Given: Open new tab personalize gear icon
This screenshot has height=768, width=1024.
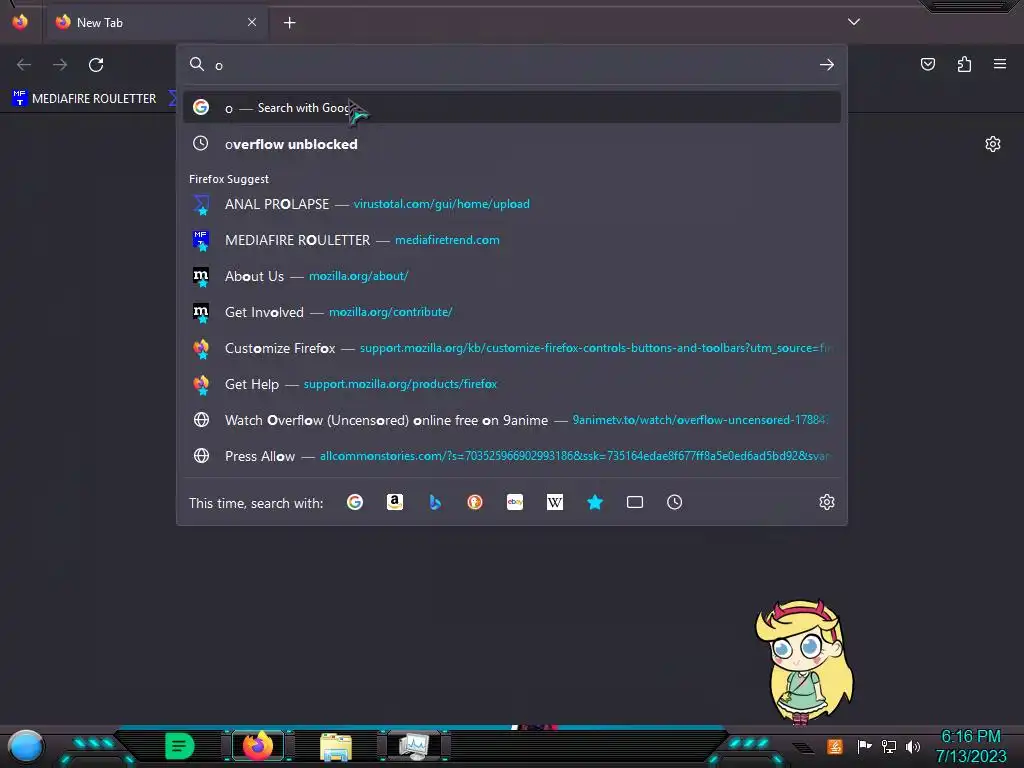Looking at the screenshot, I should click(993, 144).
